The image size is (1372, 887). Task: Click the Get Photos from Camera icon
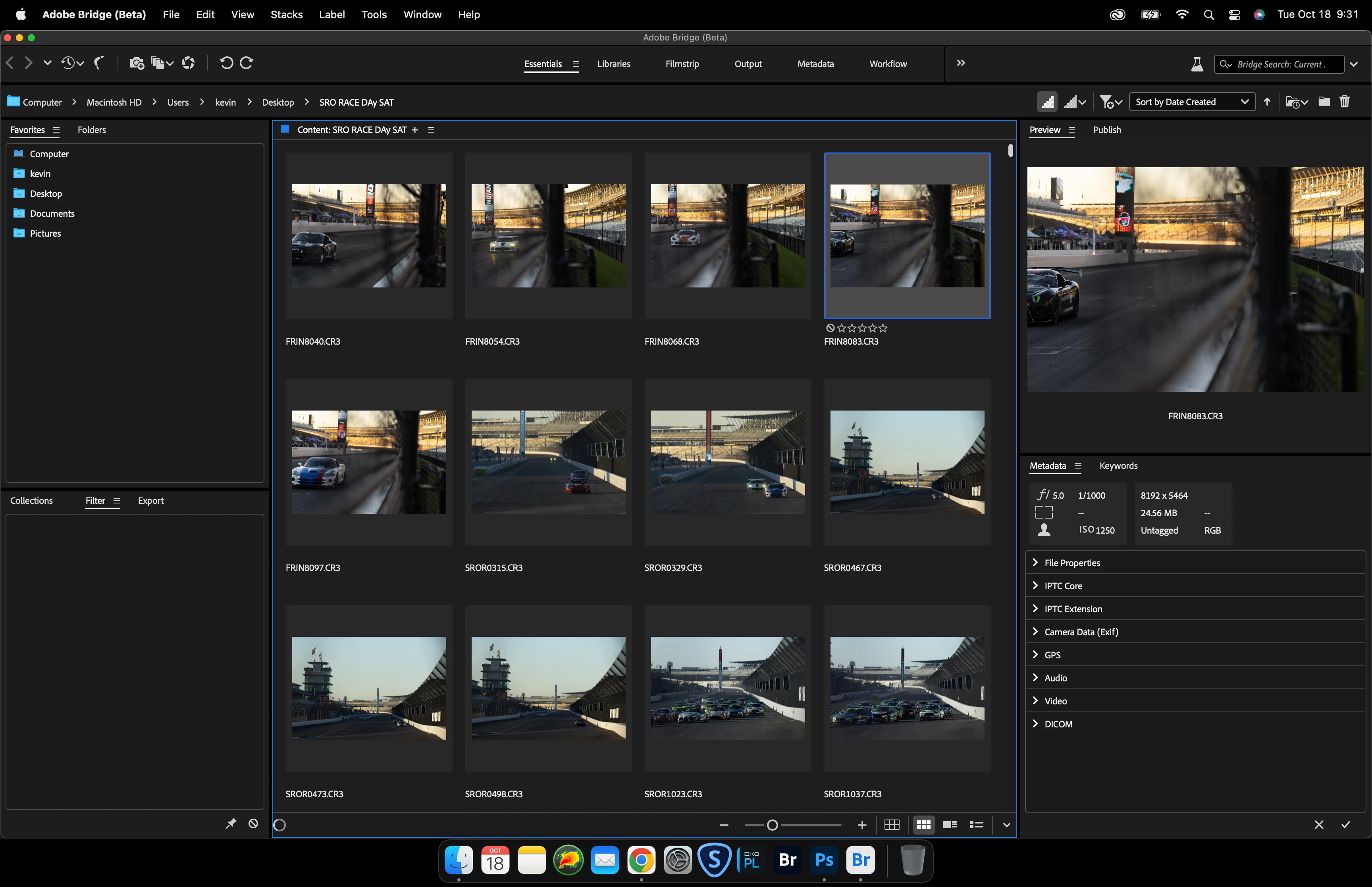pos(137,63)
